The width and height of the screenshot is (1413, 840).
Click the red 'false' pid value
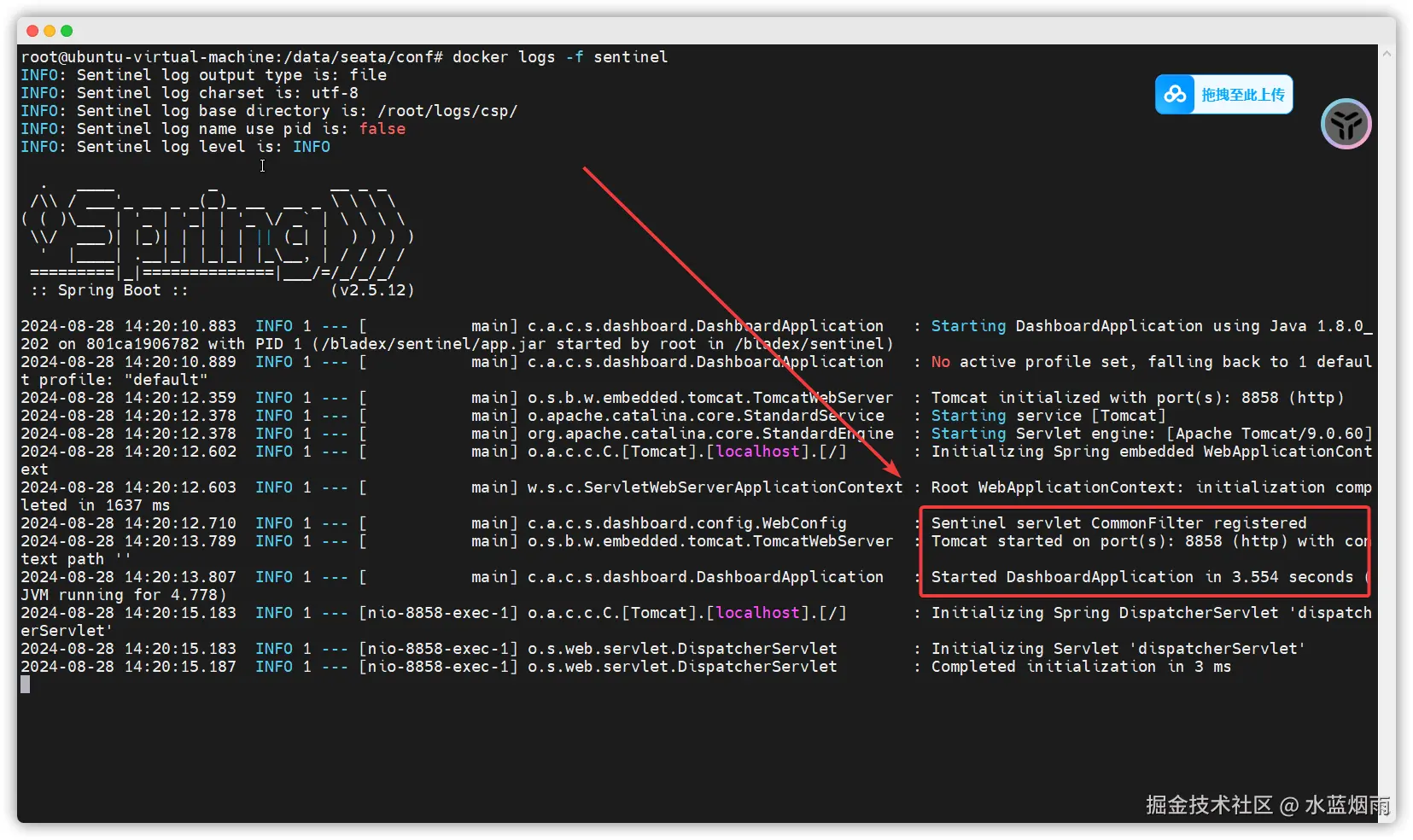382,129
